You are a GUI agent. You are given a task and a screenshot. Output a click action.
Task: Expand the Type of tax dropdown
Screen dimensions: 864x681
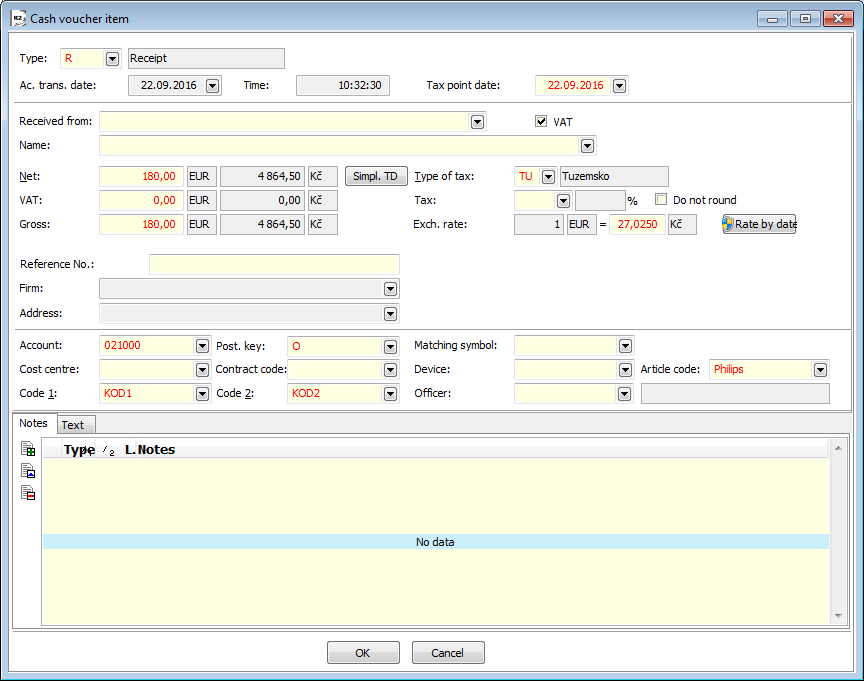pos(548,177)
